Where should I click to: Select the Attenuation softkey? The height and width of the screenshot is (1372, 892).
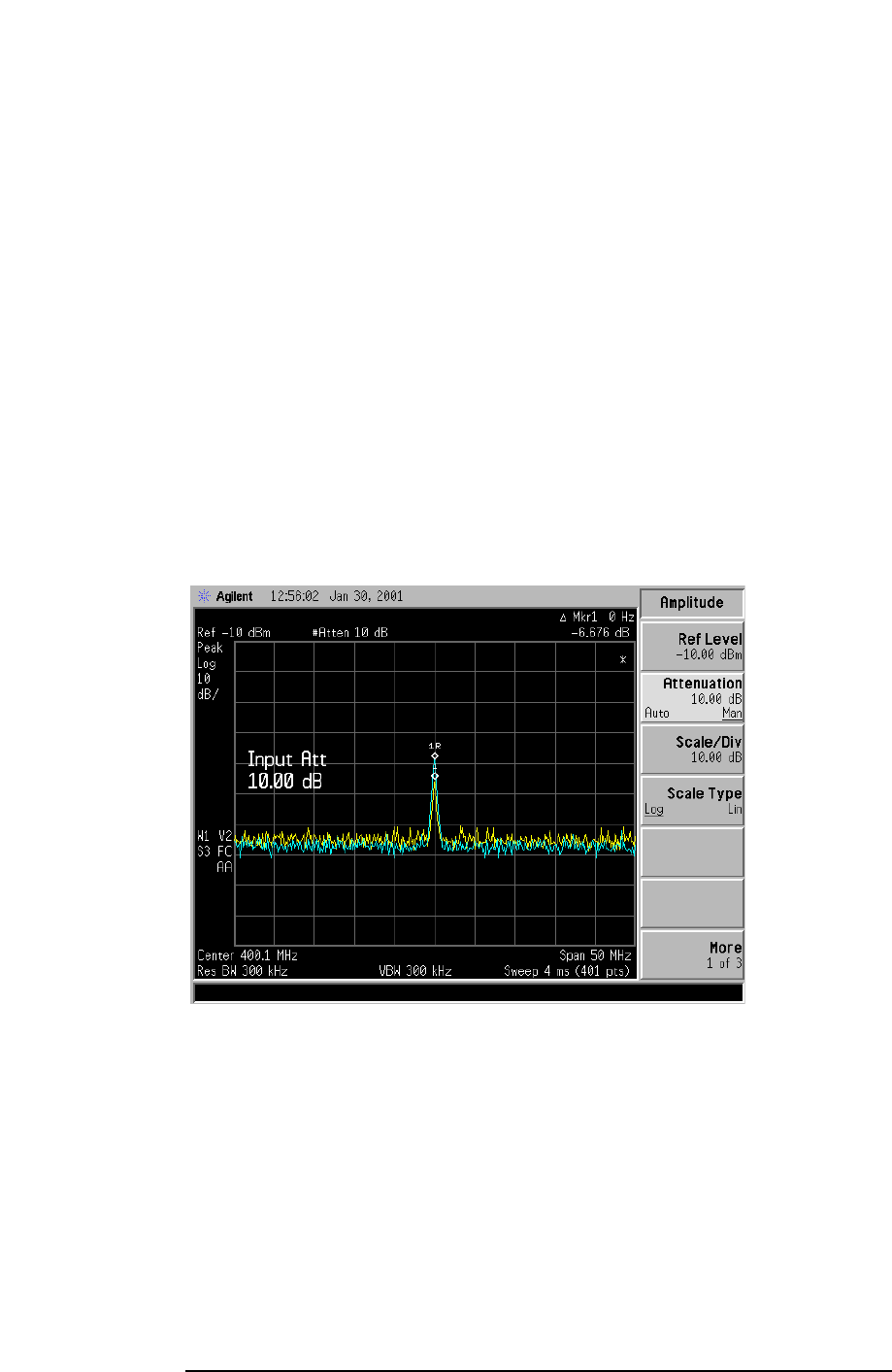(692, 697)
